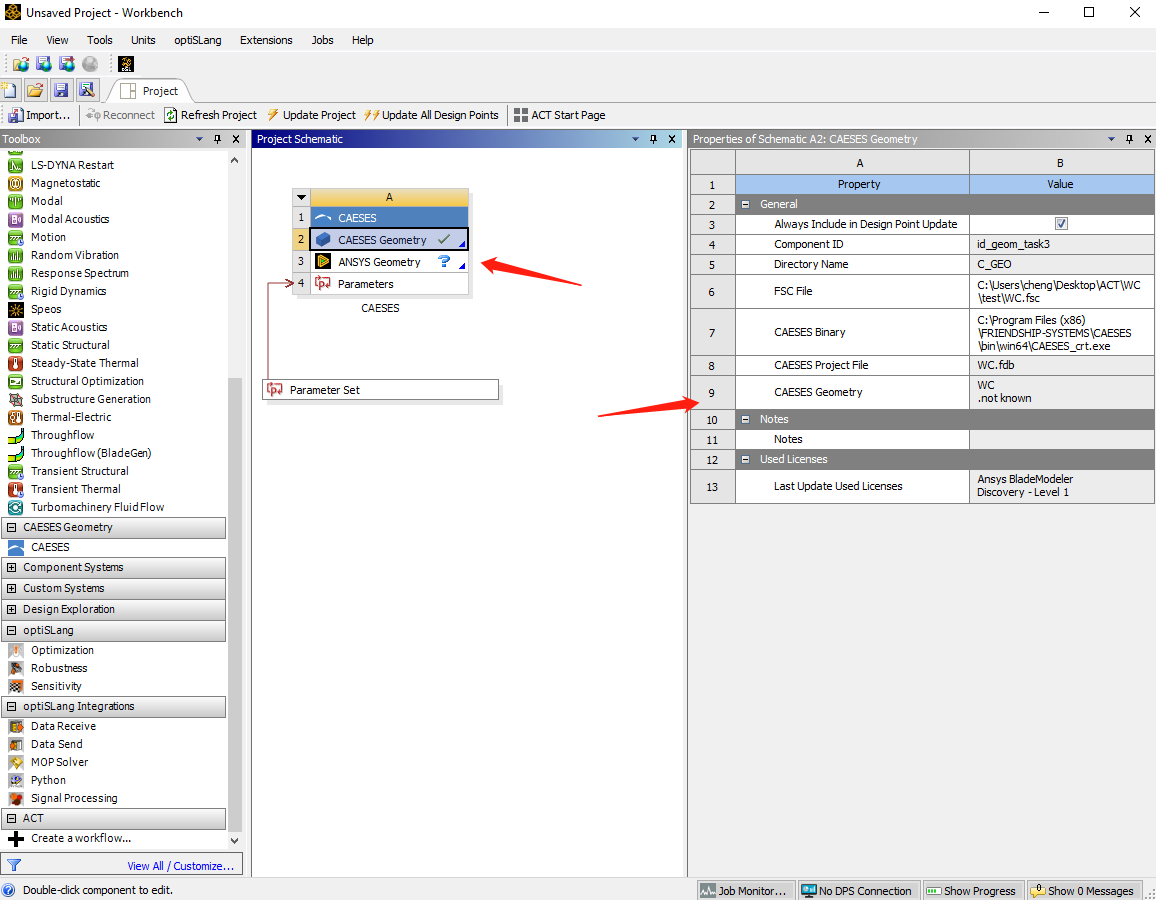
Task: Click the Project Schematic panel pin icon
Action: (x=653, y=139)
